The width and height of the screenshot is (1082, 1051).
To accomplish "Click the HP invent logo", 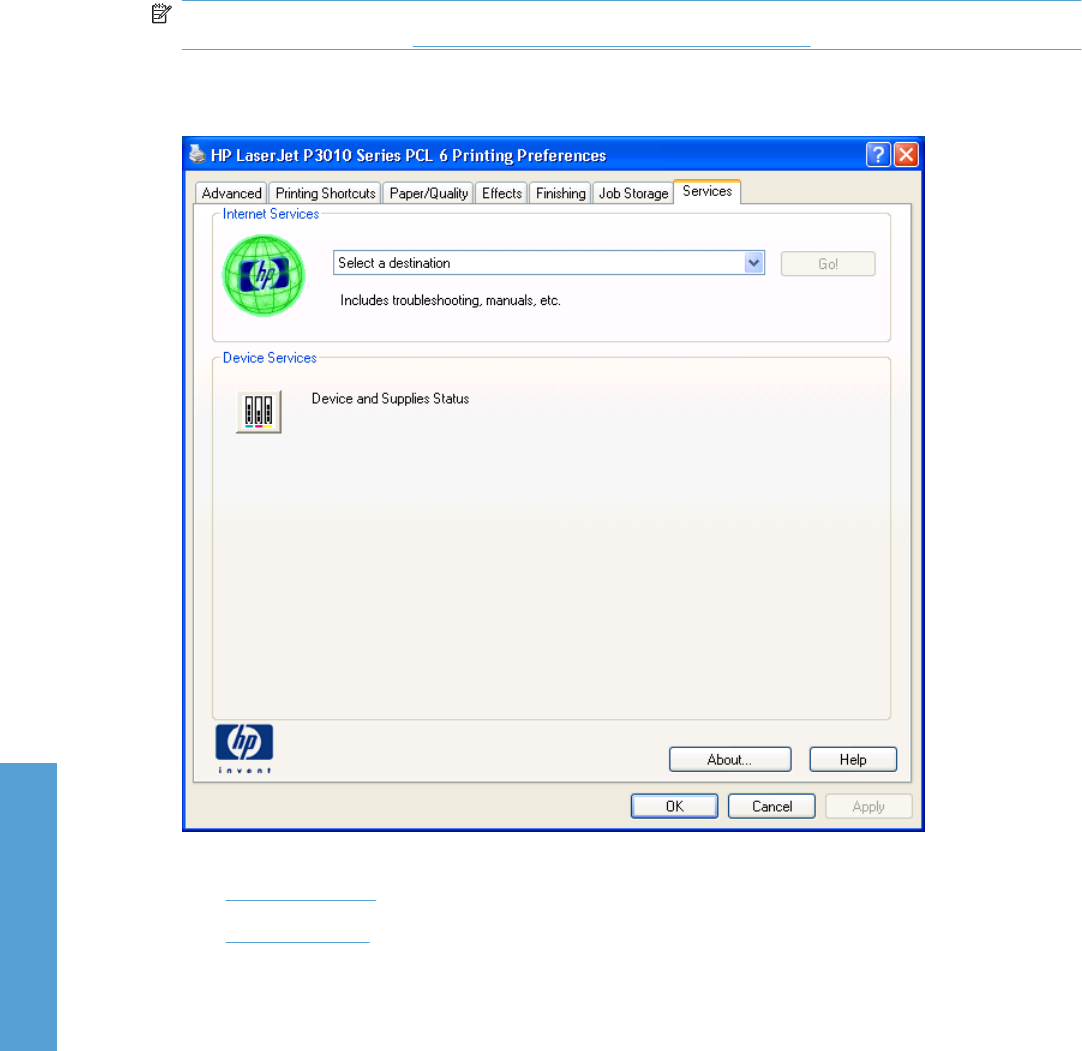I will point(244,749).
